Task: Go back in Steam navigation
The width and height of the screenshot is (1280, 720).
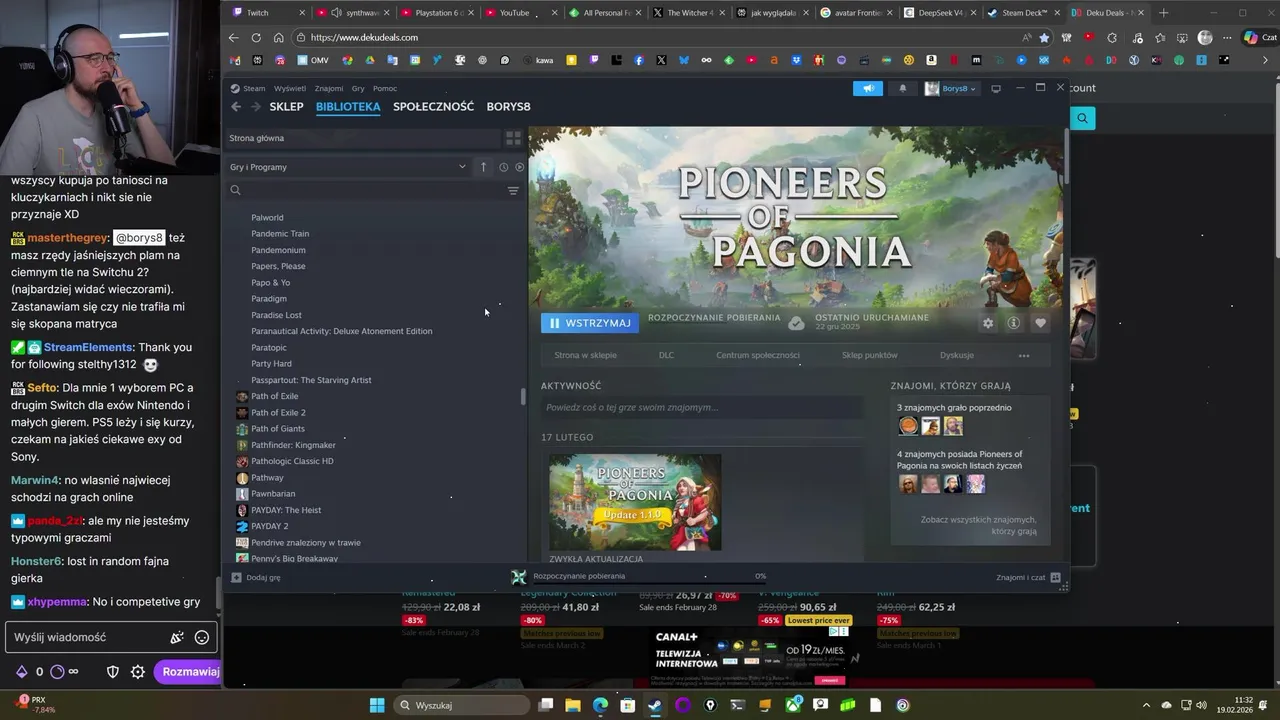Action: tap(236, 106)
